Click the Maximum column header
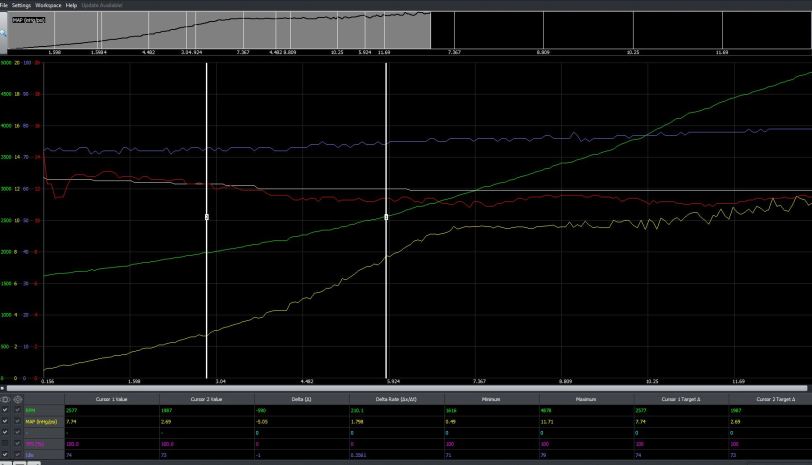 point(586,399)
